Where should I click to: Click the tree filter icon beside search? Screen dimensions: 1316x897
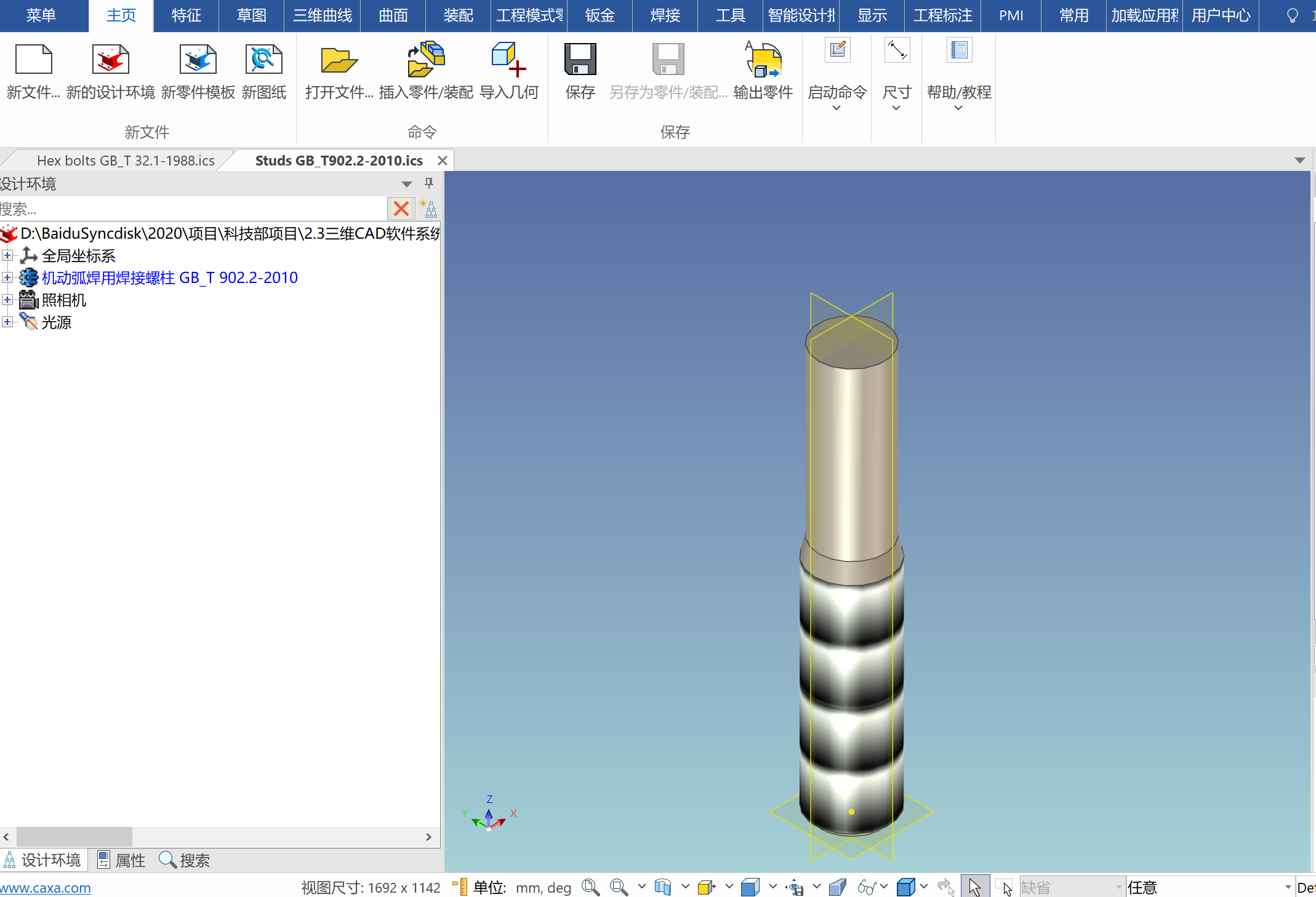coord(428,209)
